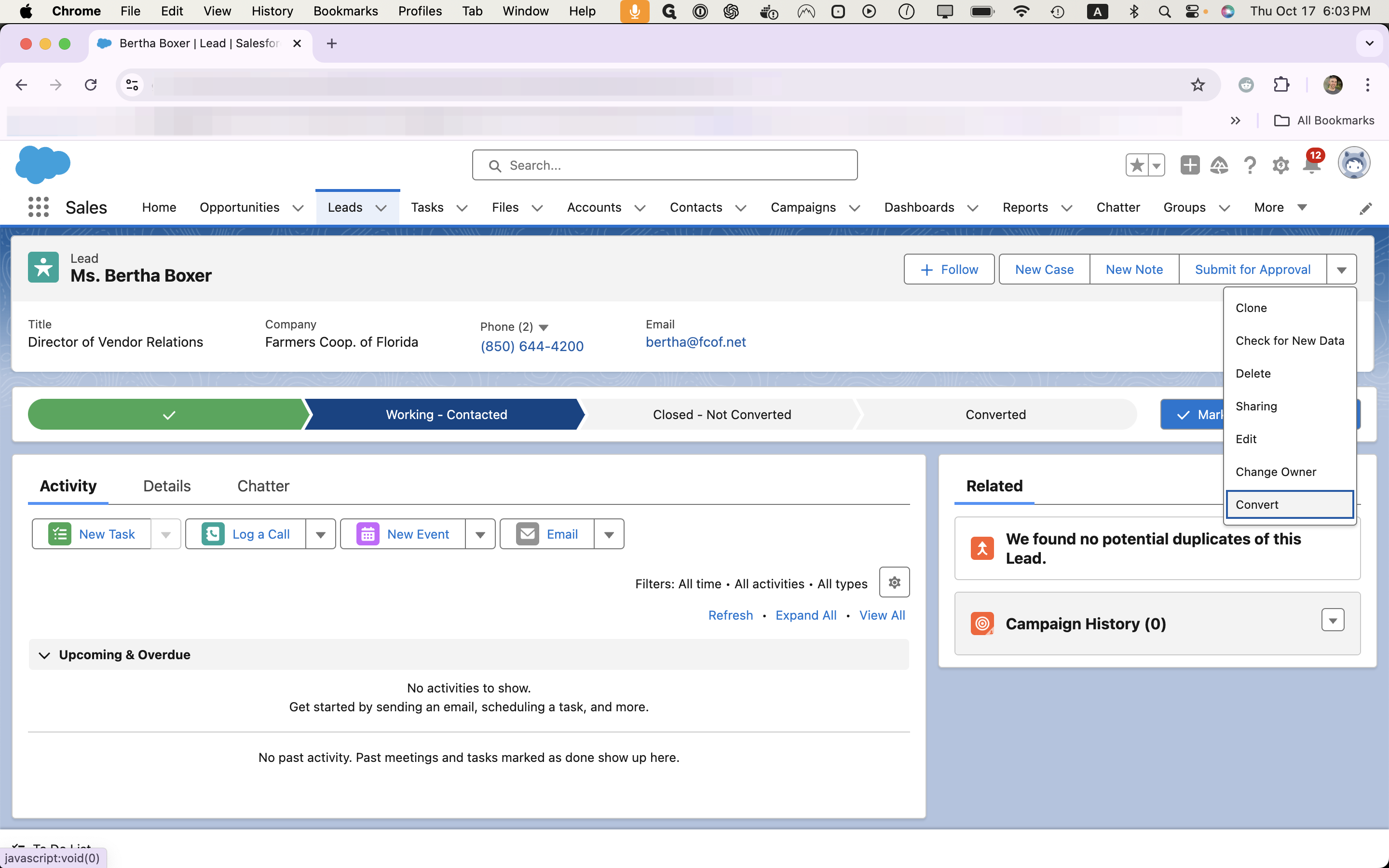Click the duplicate check icon in Related
Screen dimensions: 1389x868
click(x=982, y=548)
